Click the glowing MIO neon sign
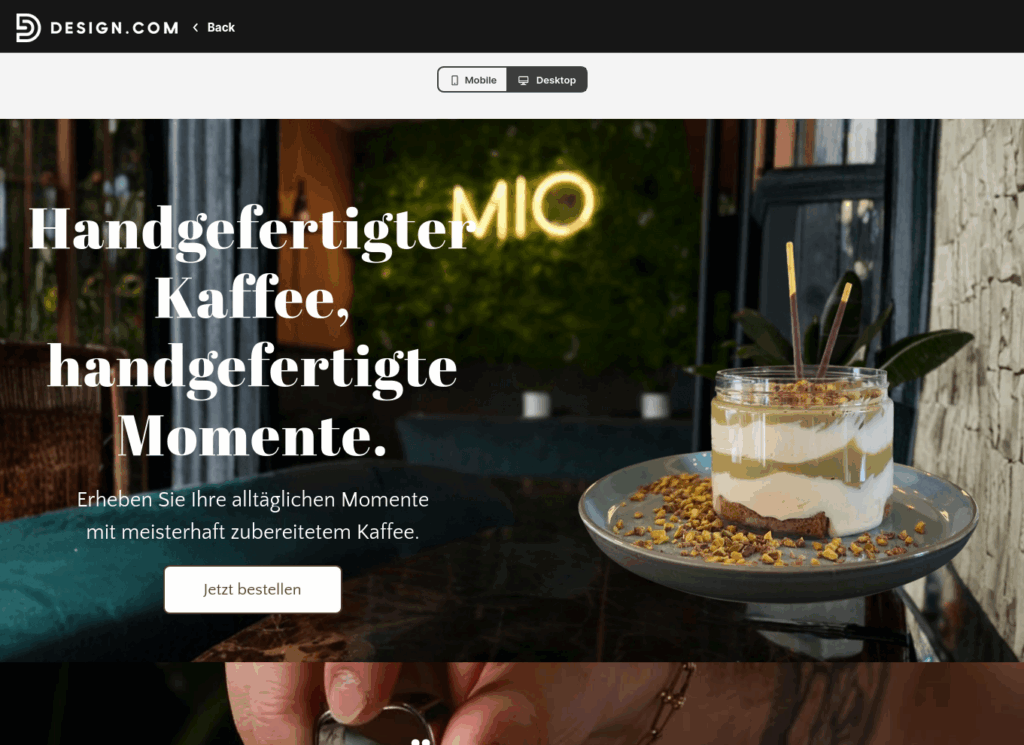This screenshot has height=745, width=1024. 523,206
